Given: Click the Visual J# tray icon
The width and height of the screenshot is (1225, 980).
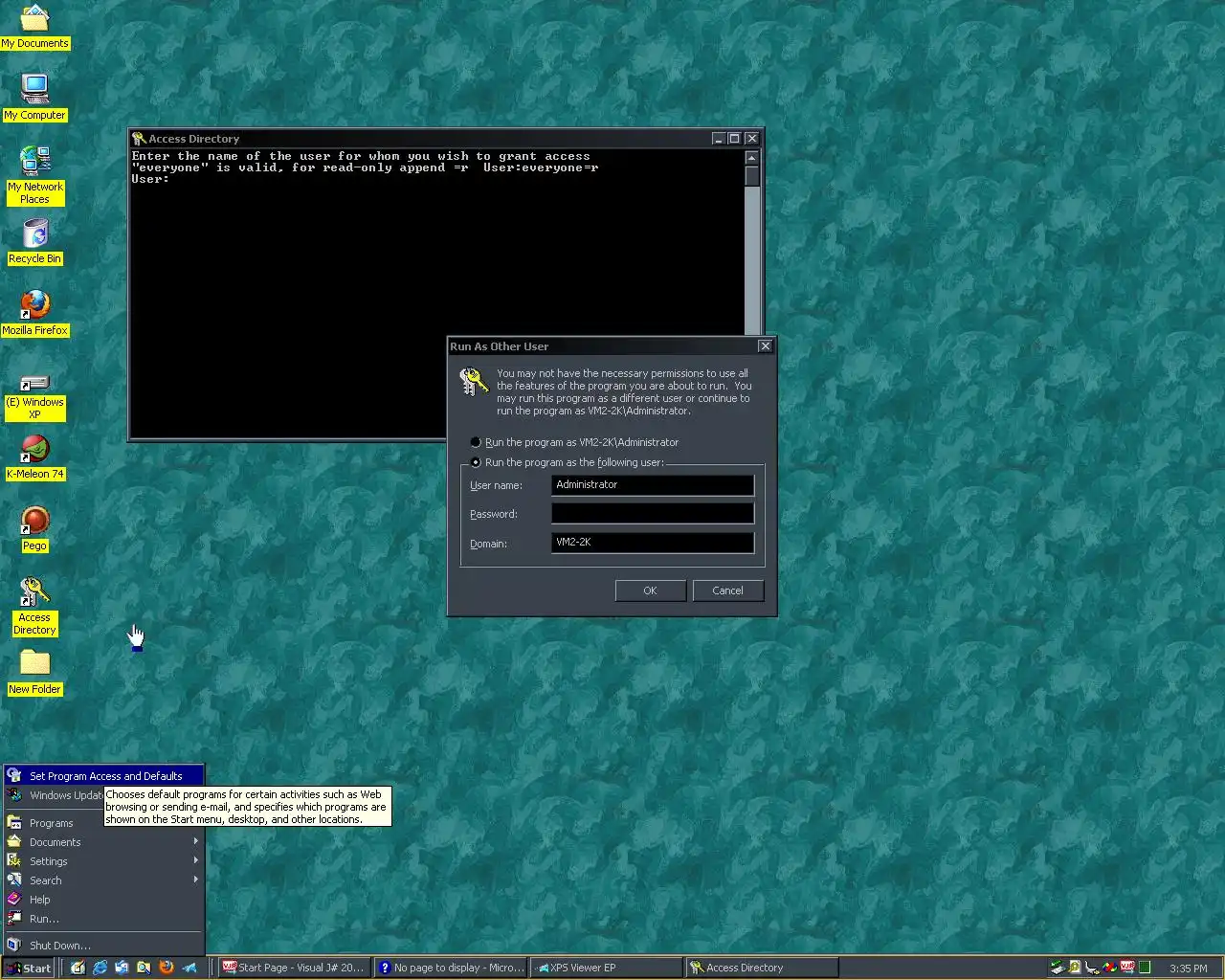Looking at the screenshot, I should coord(1127,968).
